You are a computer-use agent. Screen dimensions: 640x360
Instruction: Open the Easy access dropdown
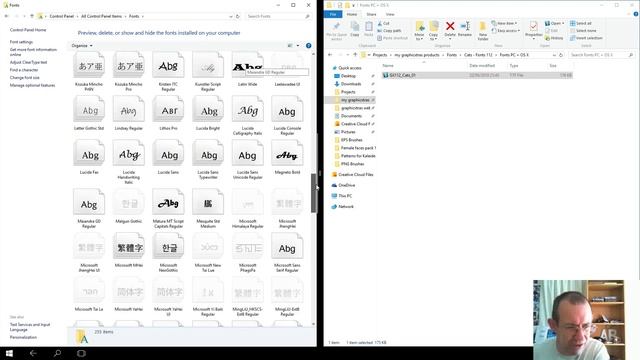point(506,31)
